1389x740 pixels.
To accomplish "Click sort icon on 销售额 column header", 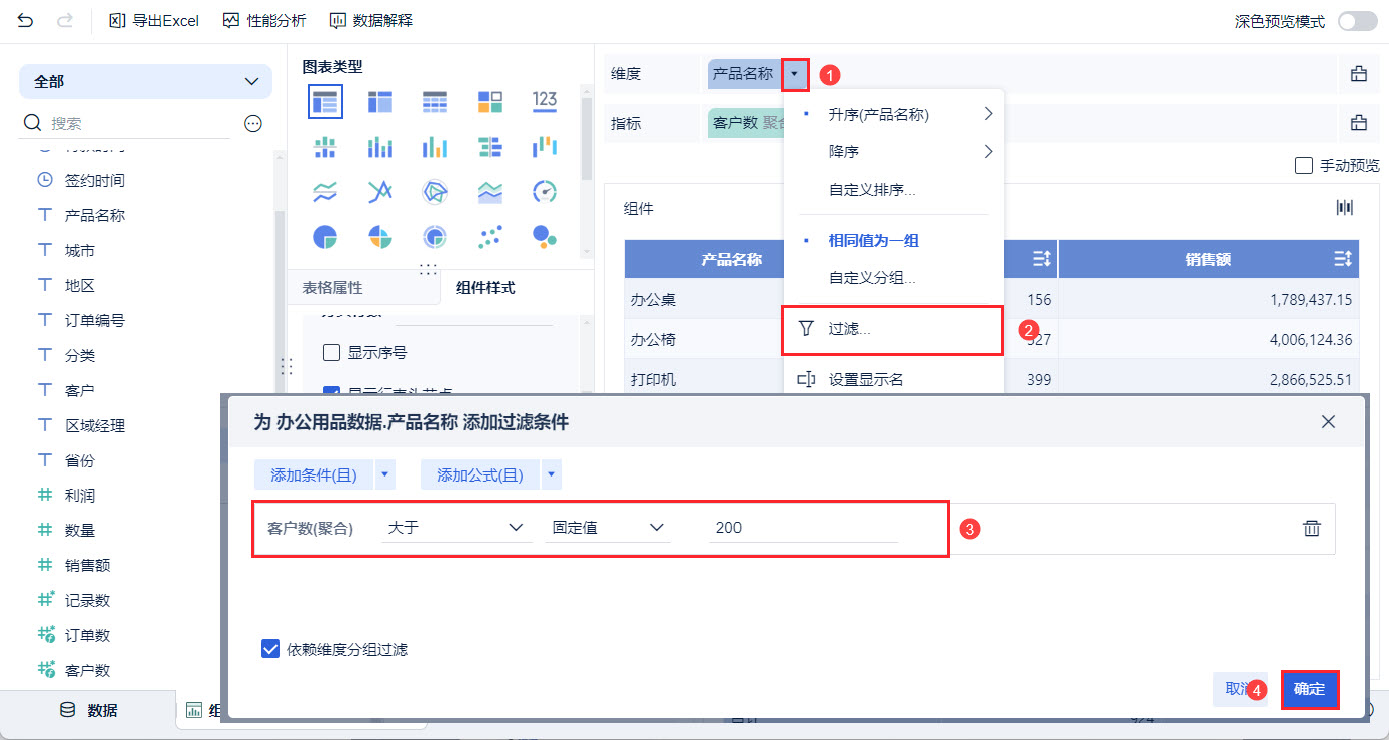I will [x=1343, y=259].
